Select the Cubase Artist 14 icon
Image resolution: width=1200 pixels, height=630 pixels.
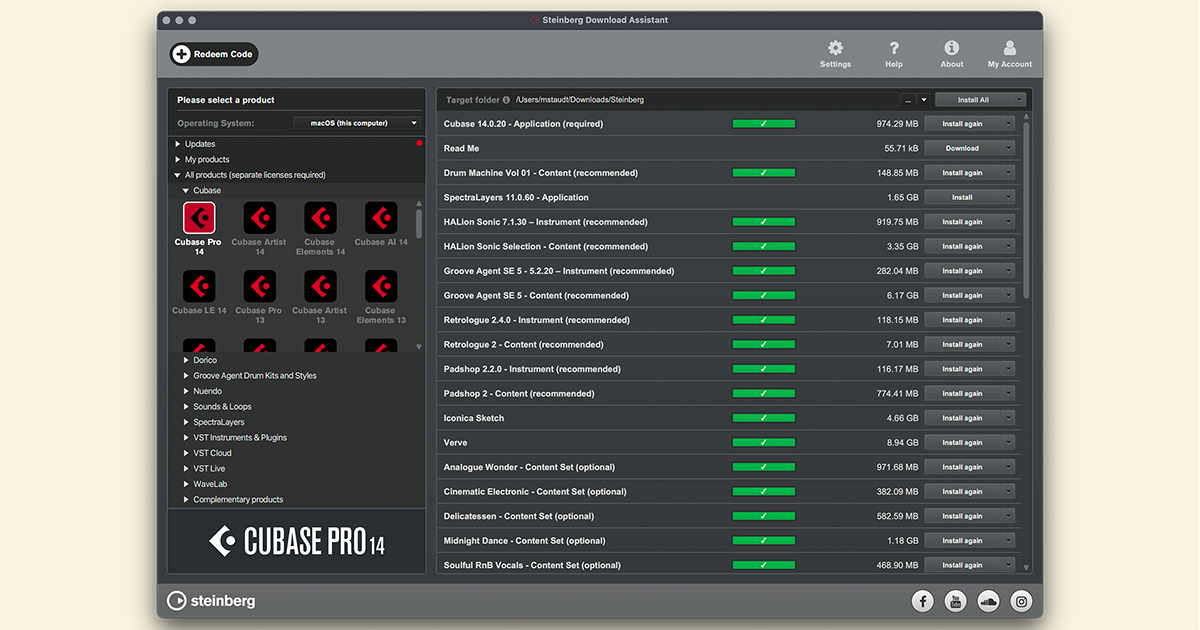[x=260, y=218]
